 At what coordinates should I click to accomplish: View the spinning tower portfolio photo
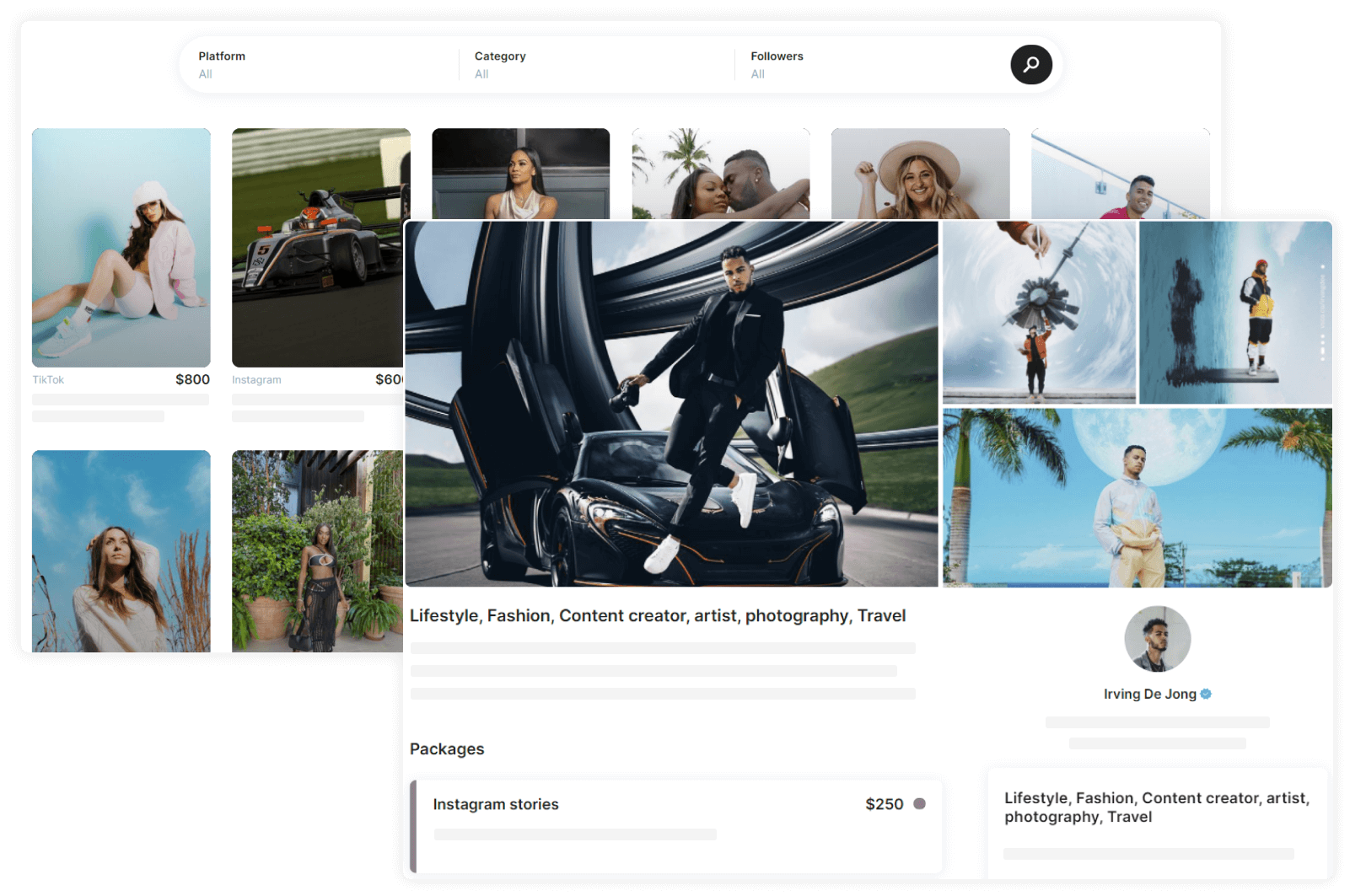(x=1039, y=313)
